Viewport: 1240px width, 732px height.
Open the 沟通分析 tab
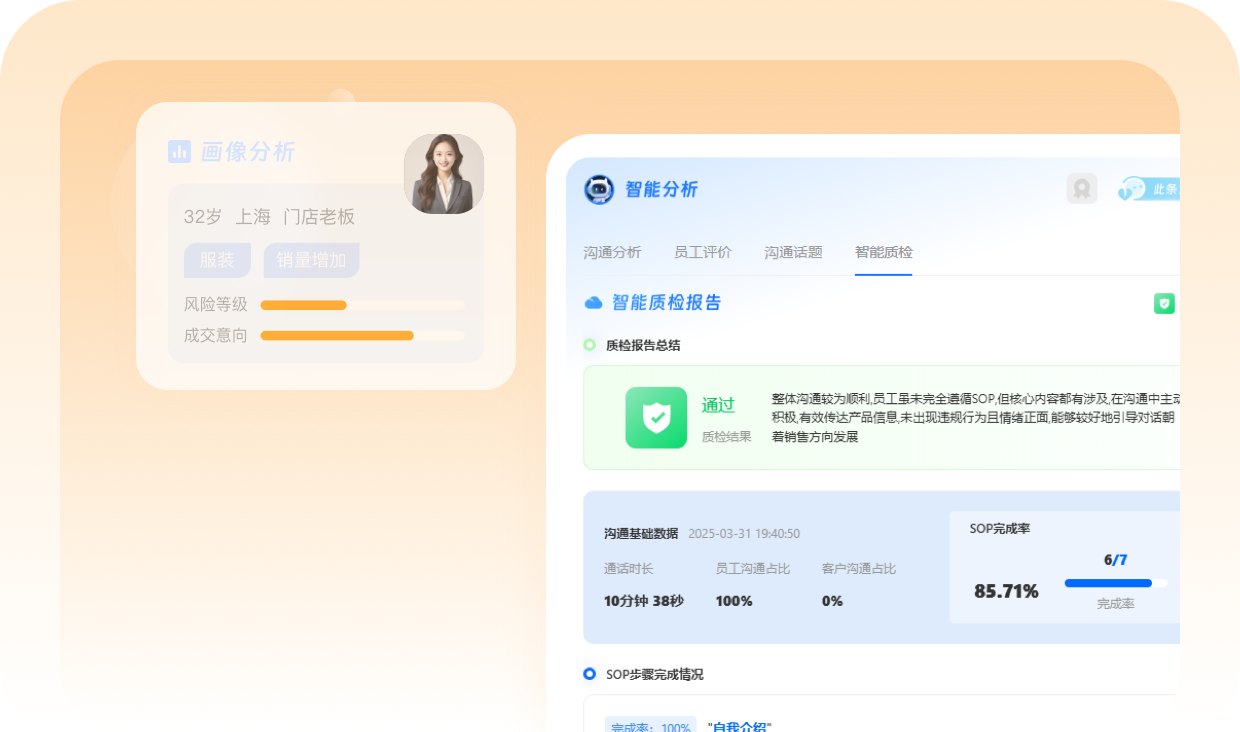pos(612,252)
